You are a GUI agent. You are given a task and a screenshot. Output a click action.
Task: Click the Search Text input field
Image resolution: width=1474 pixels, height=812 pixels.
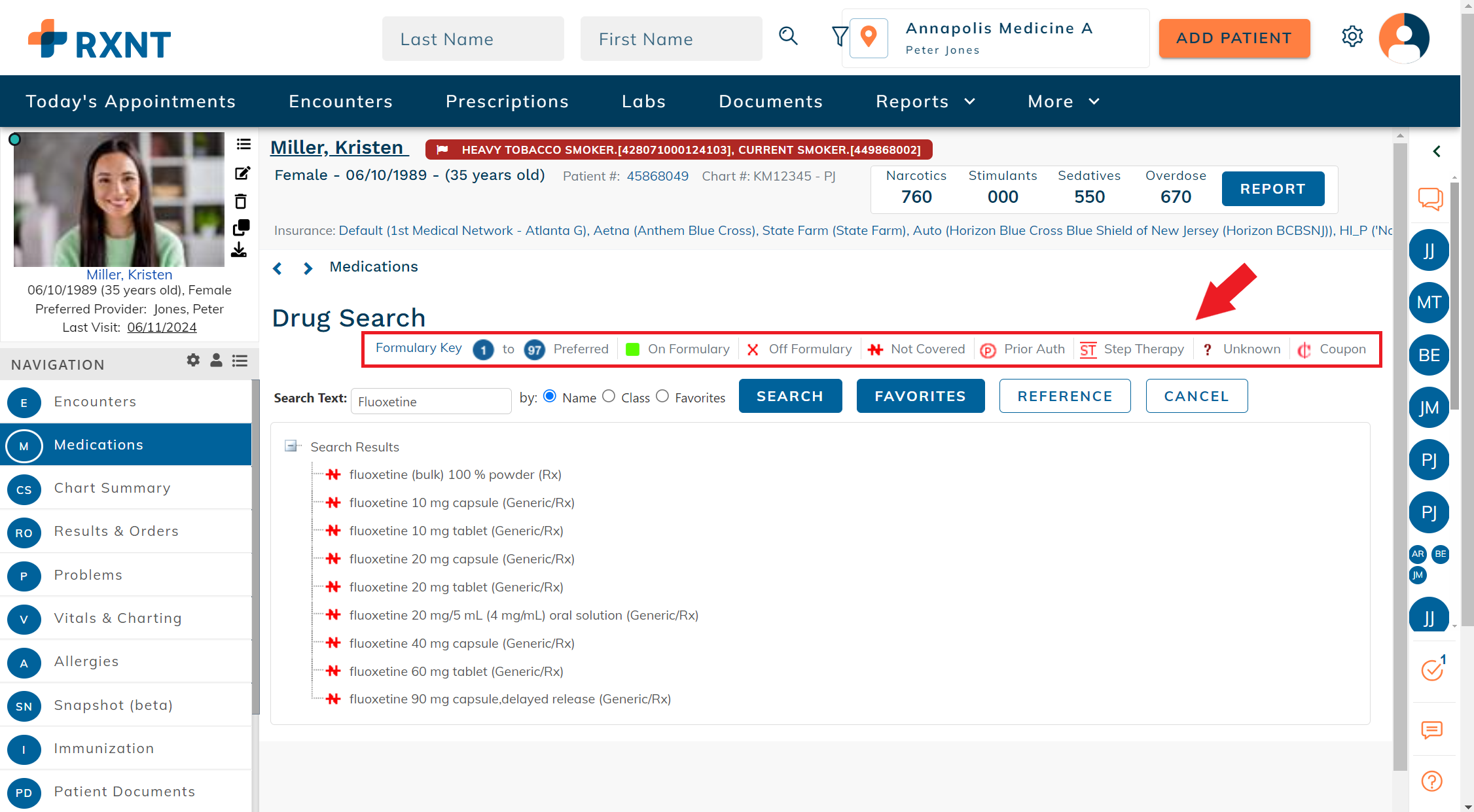point(431,402)
